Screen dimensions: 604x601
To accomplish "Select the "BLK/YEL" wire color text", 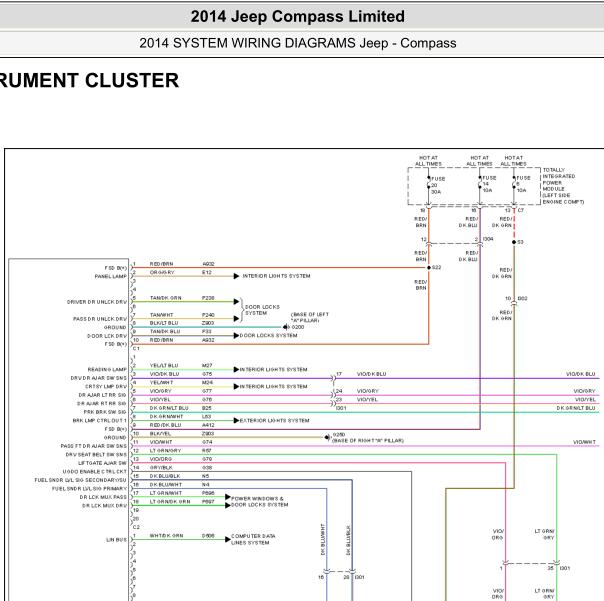I will point(160,433).
